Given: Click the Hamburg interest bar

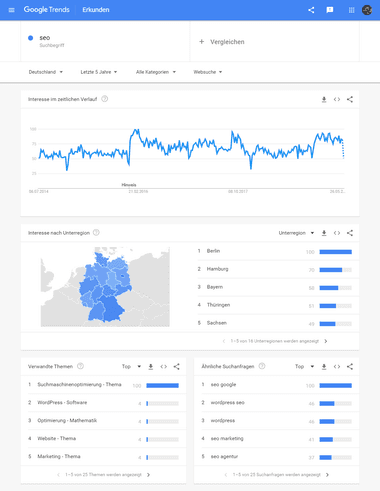Looking at the screenshot, I should pos(336,270).
